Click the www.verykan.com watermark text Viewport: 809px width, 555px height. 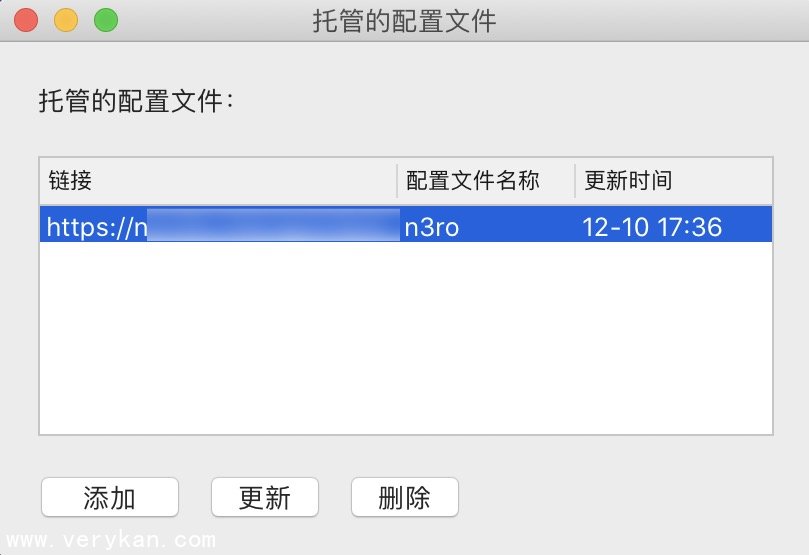111,540
